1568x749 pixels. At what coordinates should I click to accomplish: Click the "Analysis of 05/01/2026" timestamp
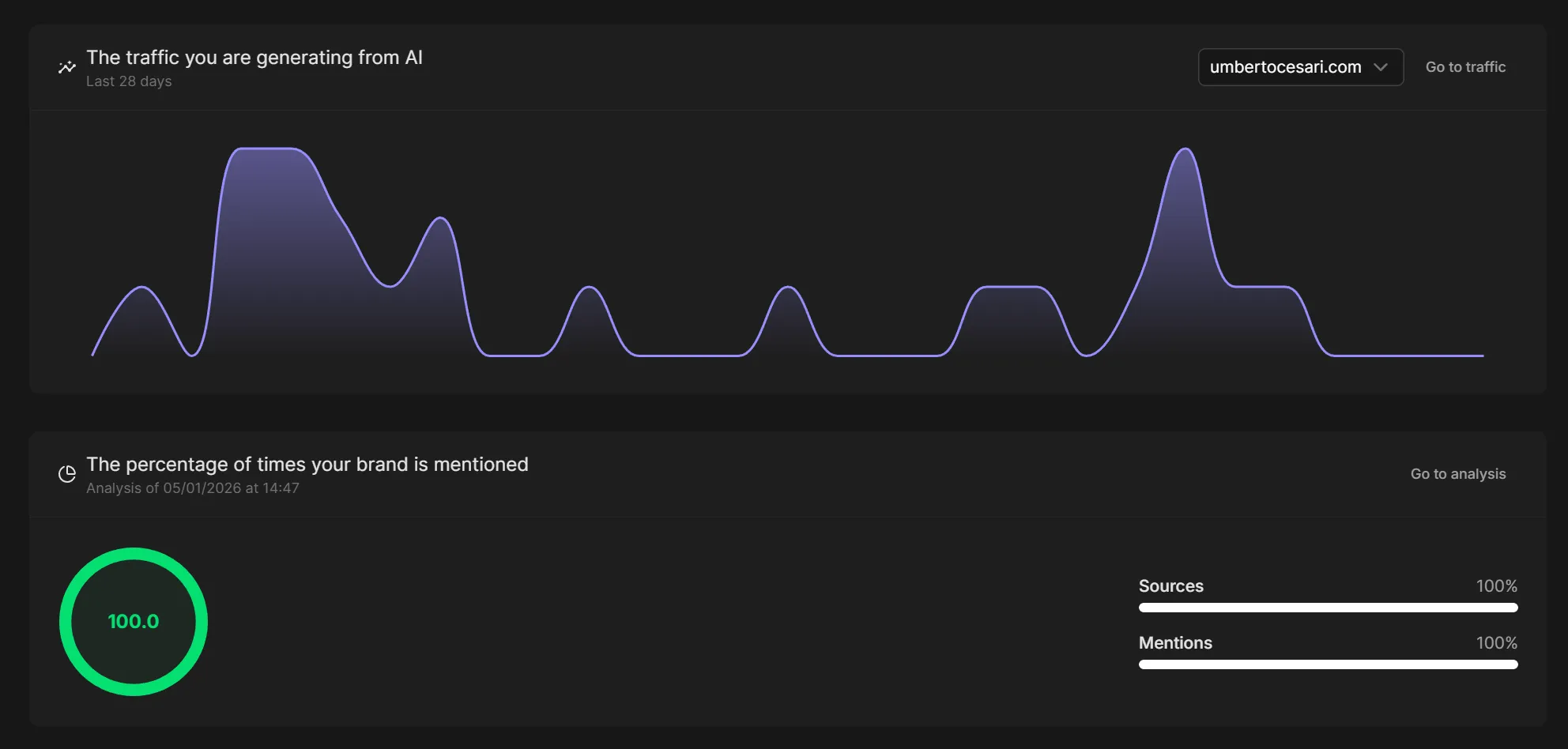[x=192, y=488]
